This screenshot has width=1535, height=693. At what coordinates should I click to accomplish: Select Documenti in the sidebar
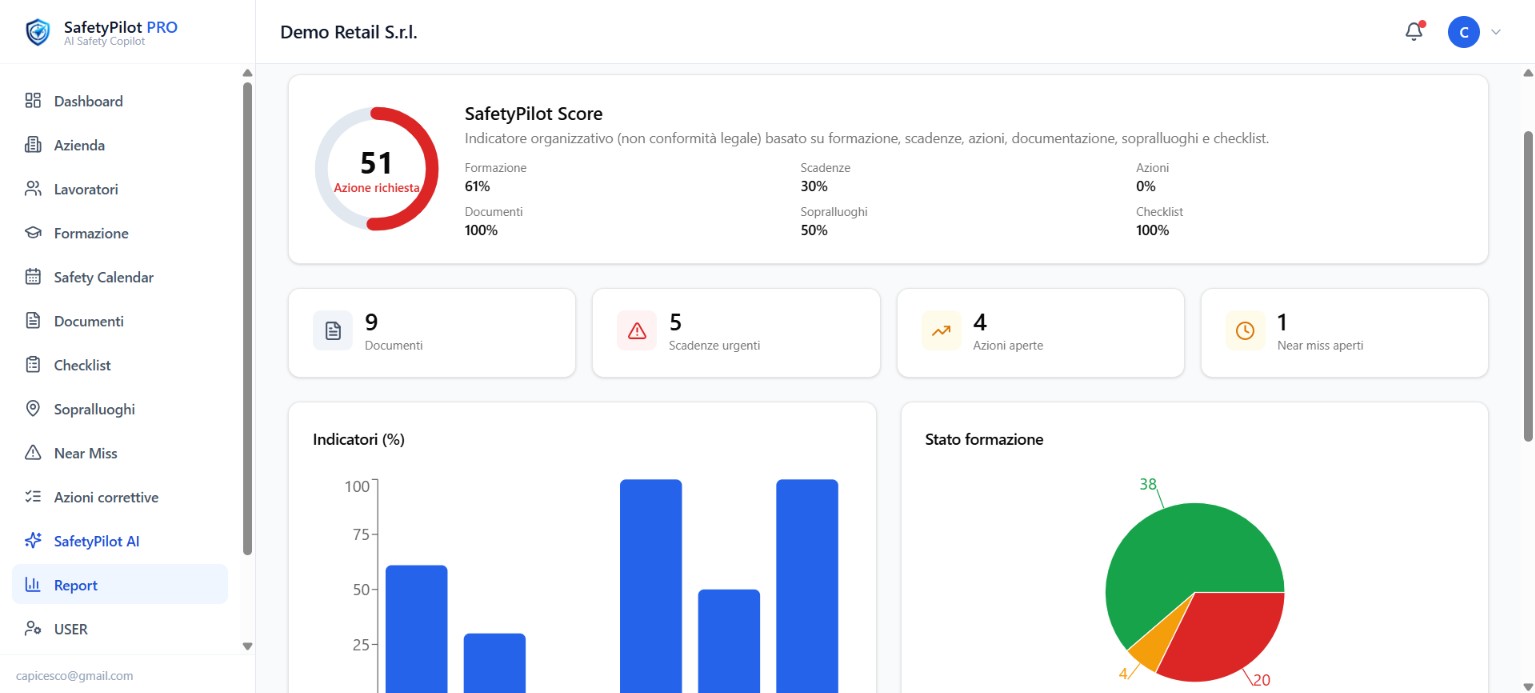tap(120, 321)
